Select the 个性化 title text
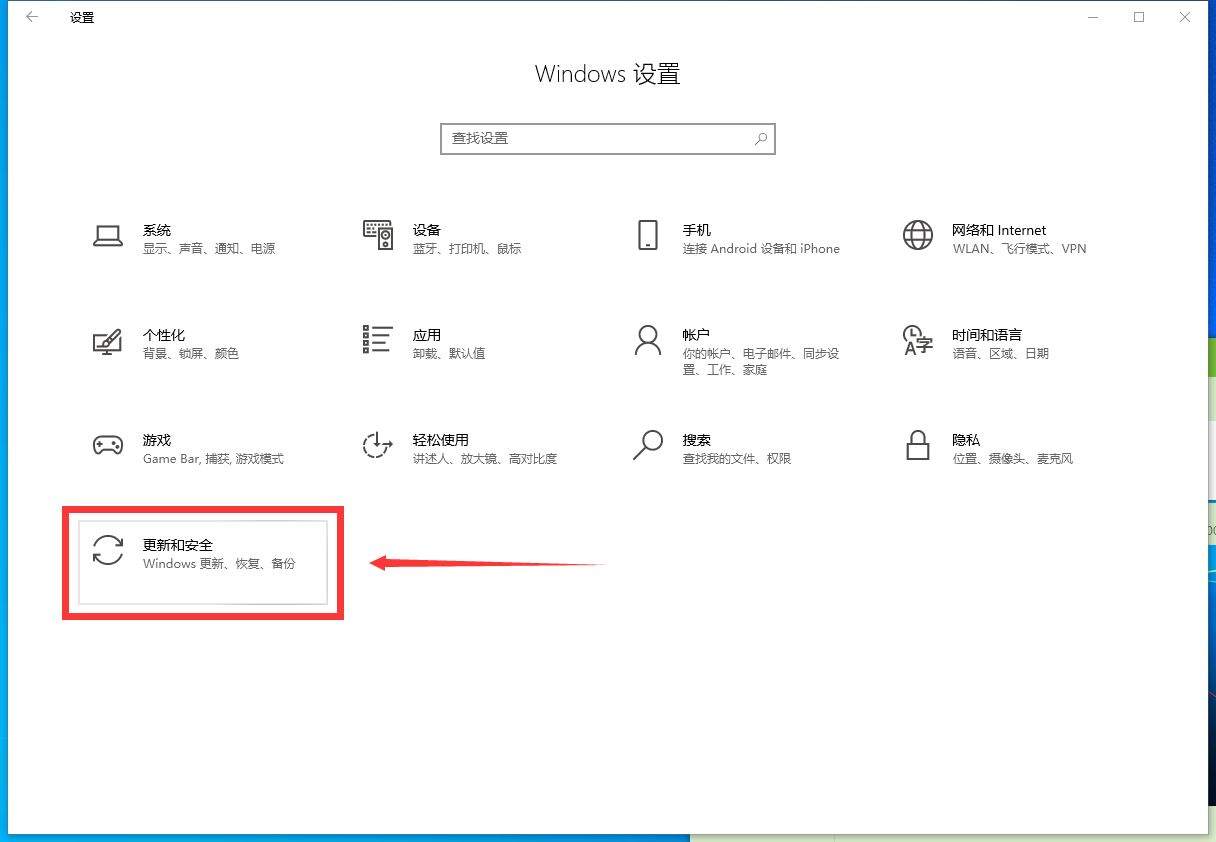The image size is (1216, 842). coord(164,335)
